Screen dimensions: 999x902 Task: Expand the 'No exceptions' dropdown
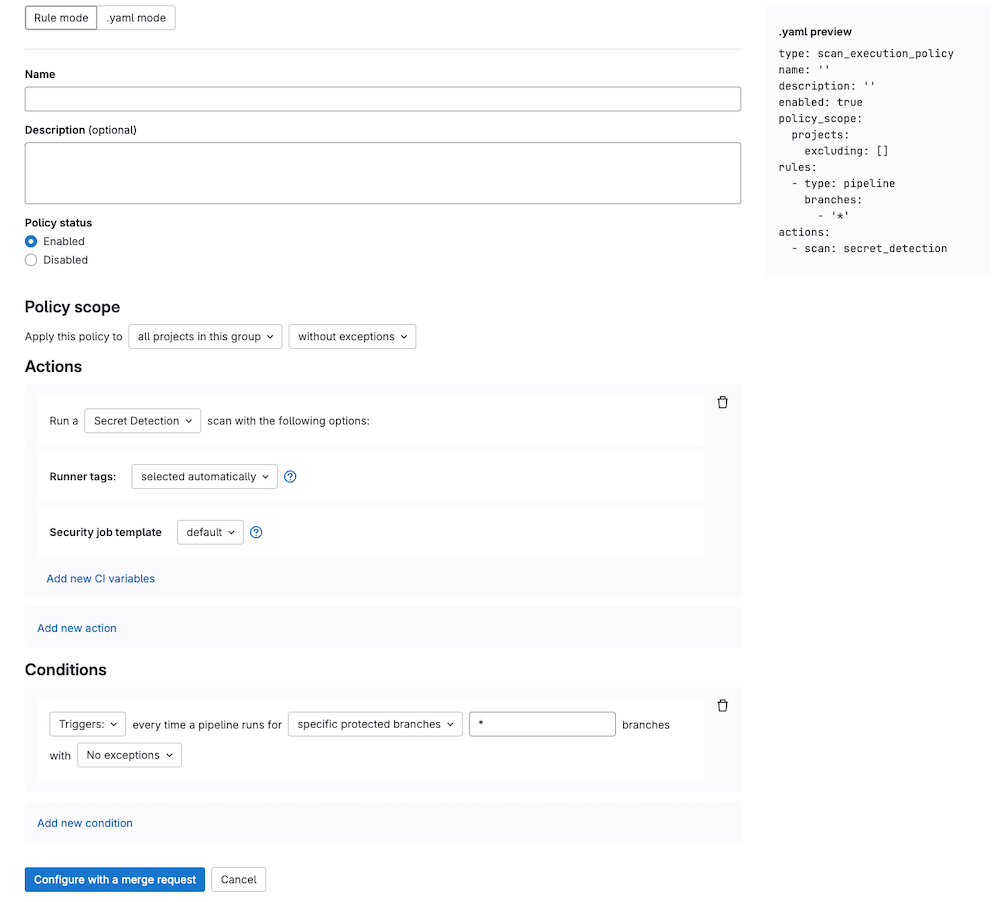(x=129, y=755)
